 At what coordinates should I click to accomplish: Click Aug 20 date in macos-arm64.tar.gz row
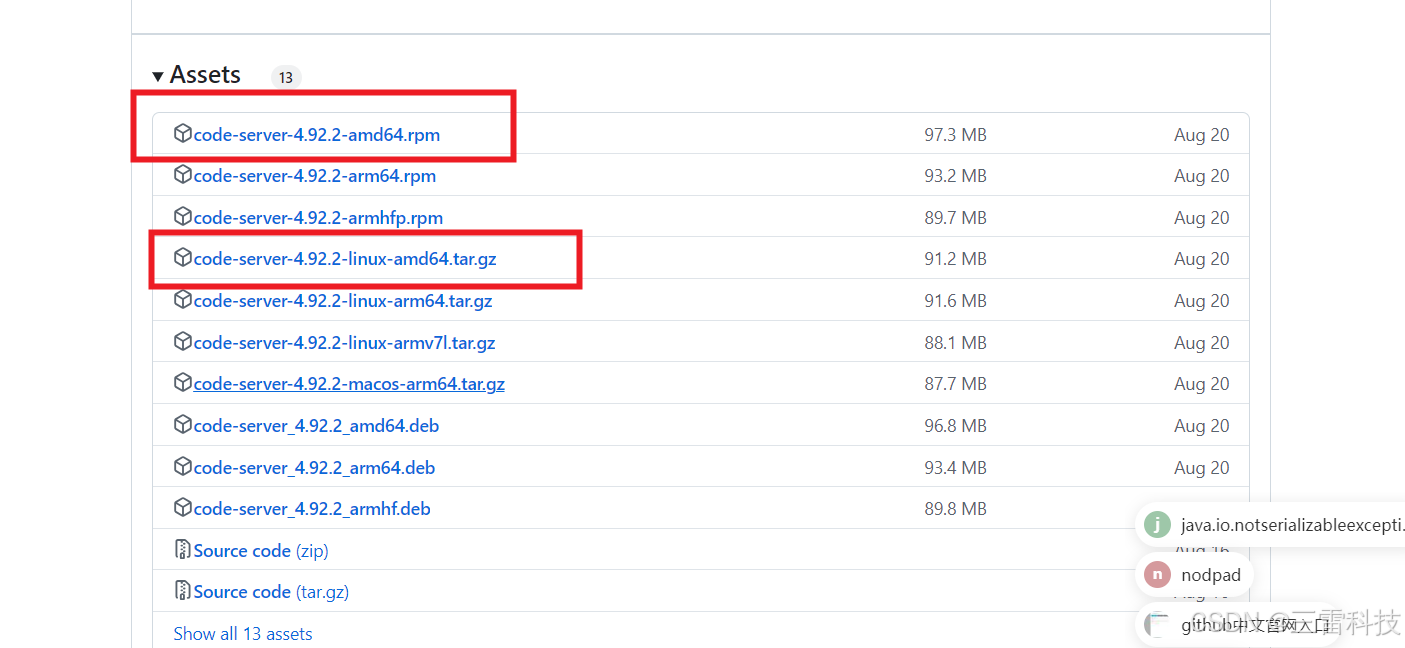point(1202,384)
